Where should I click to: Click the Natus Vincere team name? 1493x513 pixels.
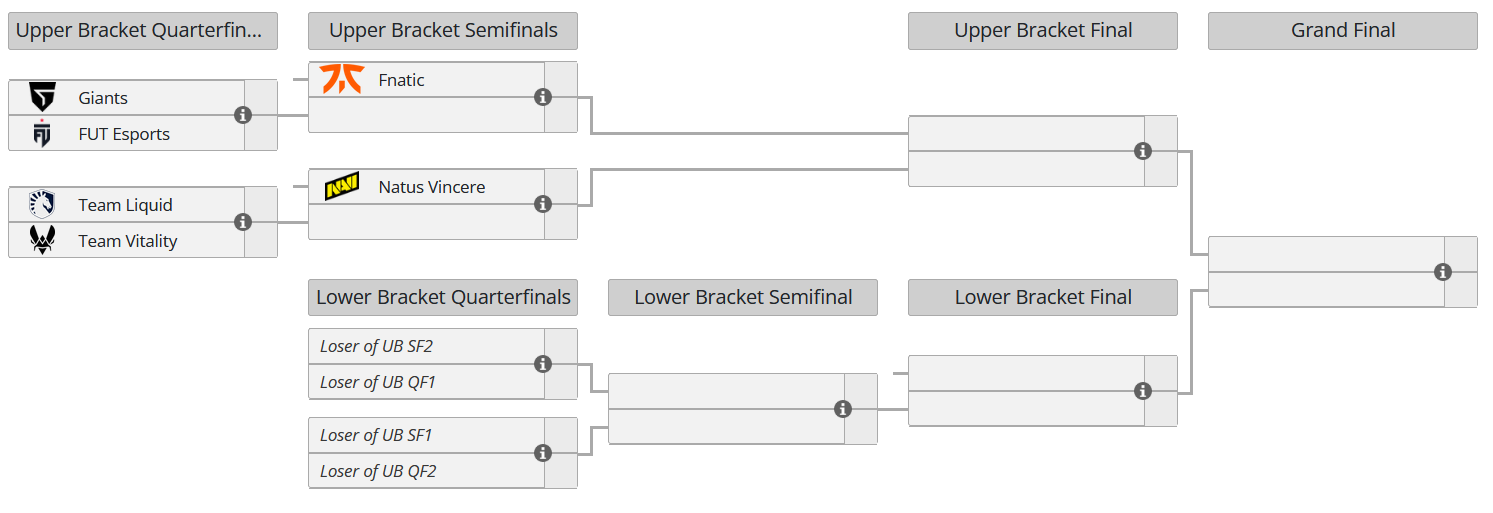[431, 187]
